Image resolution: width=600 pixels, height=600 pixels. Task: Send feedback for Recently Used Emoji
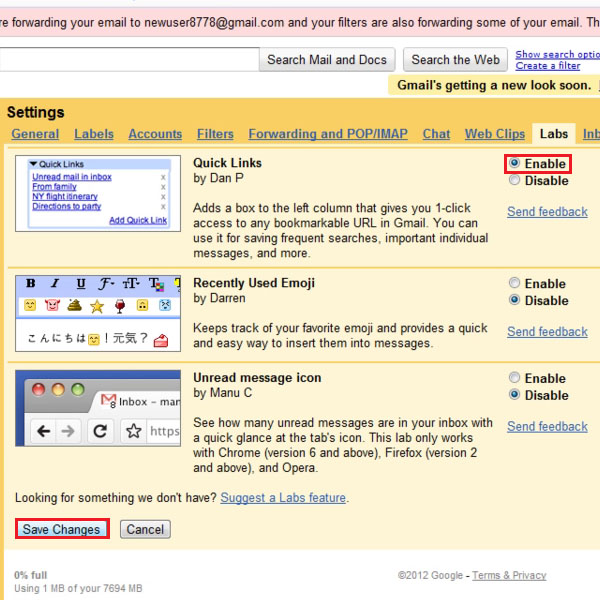(547, 331)
